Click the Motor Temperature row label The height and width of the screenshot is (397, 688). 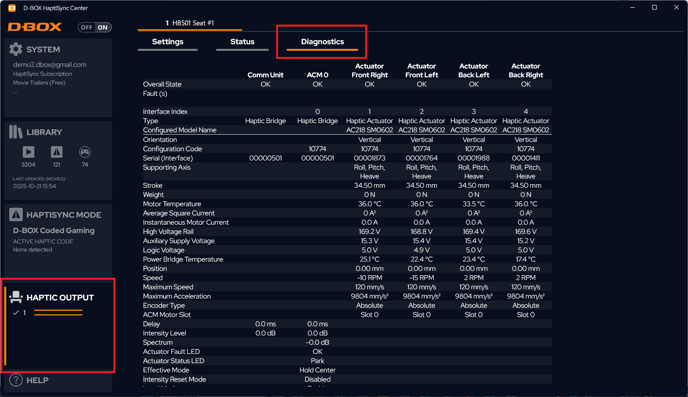click(x=172, y=204)
